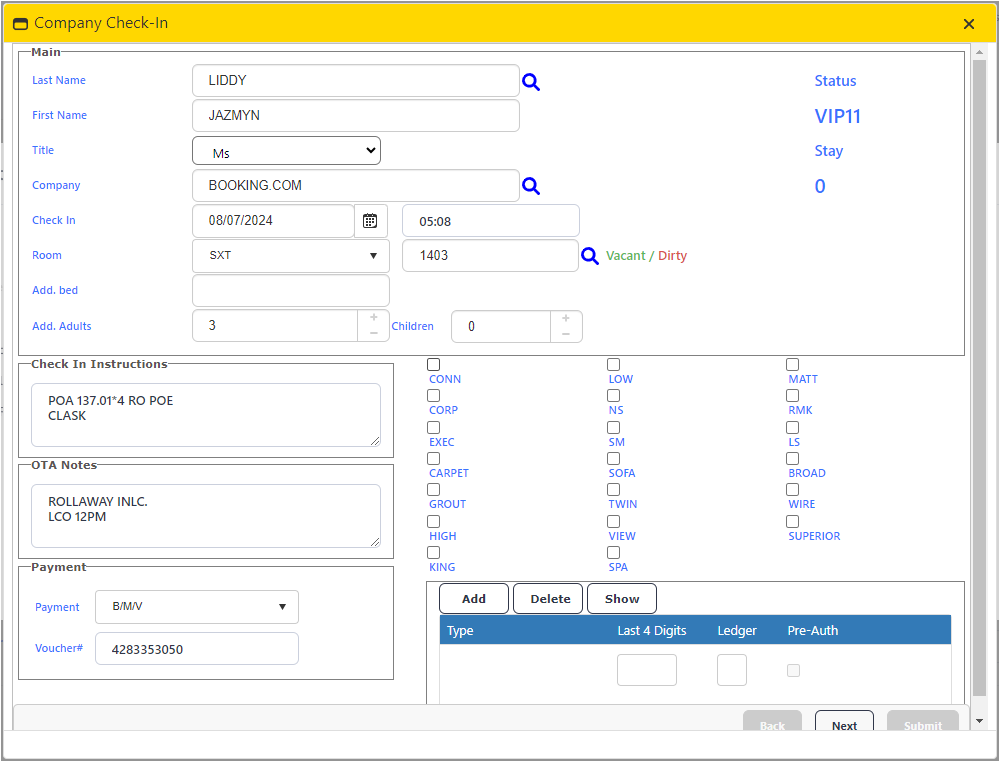This screenshot has height=762, width=1000.
Task: Check the LS option
Action: 793,427
